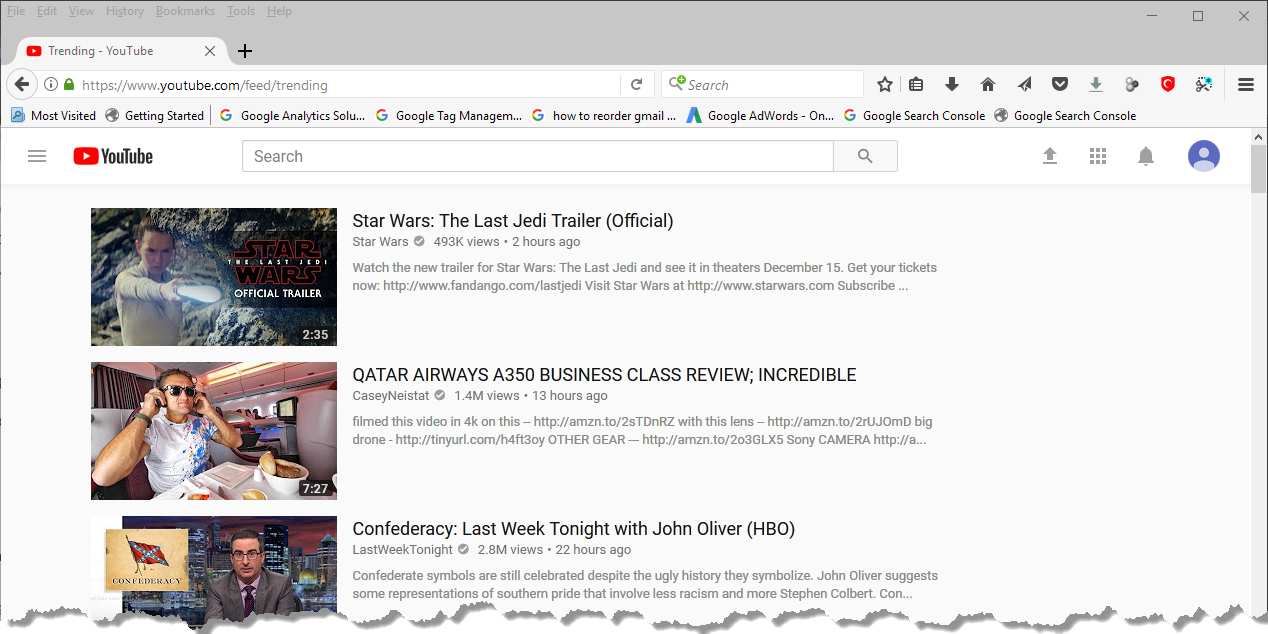Click the YouTube upload video icon
This screenshot has height=634, width=1268.
(x=1050, y=156)
